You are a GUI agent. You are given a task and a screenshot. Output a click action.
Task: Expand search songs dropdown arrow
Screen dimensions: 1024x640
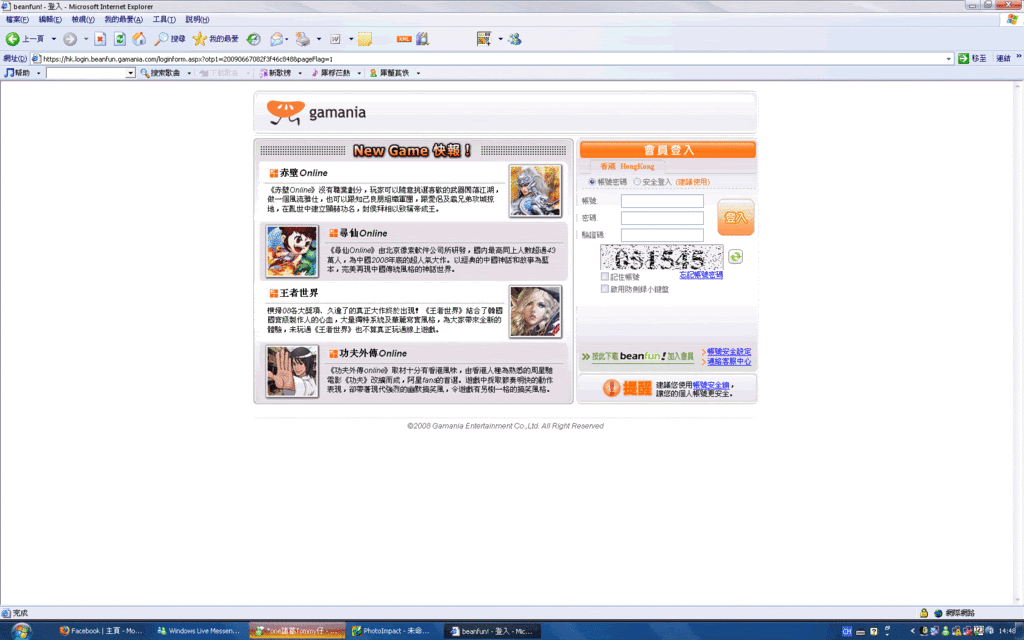tap(189, 73)
